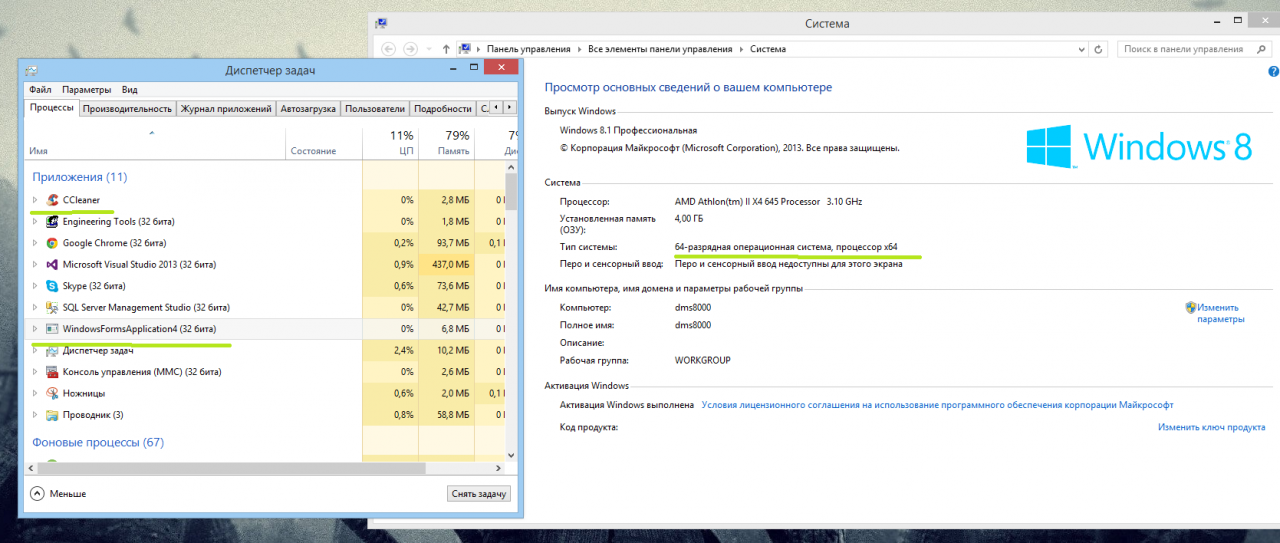The height and width of the screenshot is (543, 1280).
Task: Expand the Проводник (3) process group
Action: (x=35, y=415)
